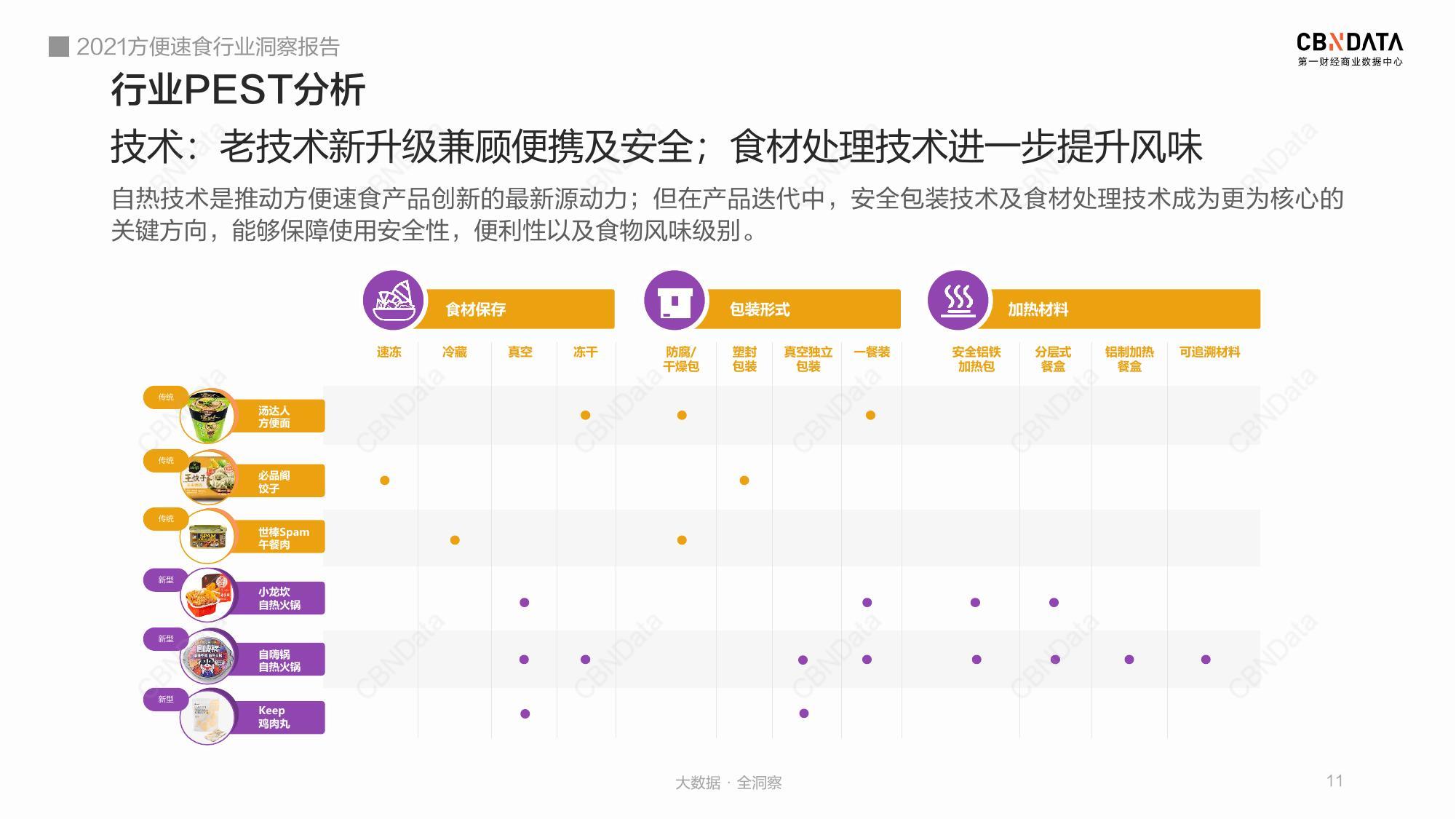Click the 传统 tag above 世棒Spam
This screenshot has width=1456, height=819.
click(167, 518)
